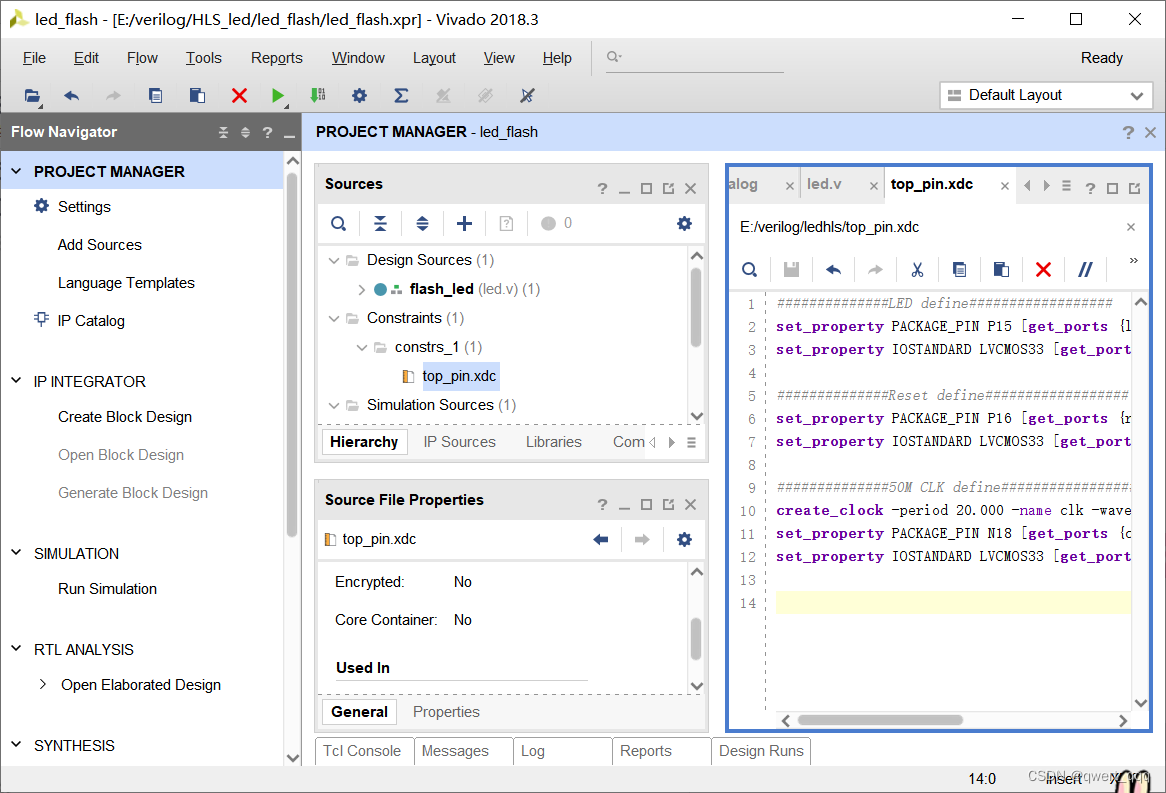The height and width of the screenshot is (793, 1166).
Task: Close the top_pin.xdc editor tab
Action: (x=1005, y=185)
